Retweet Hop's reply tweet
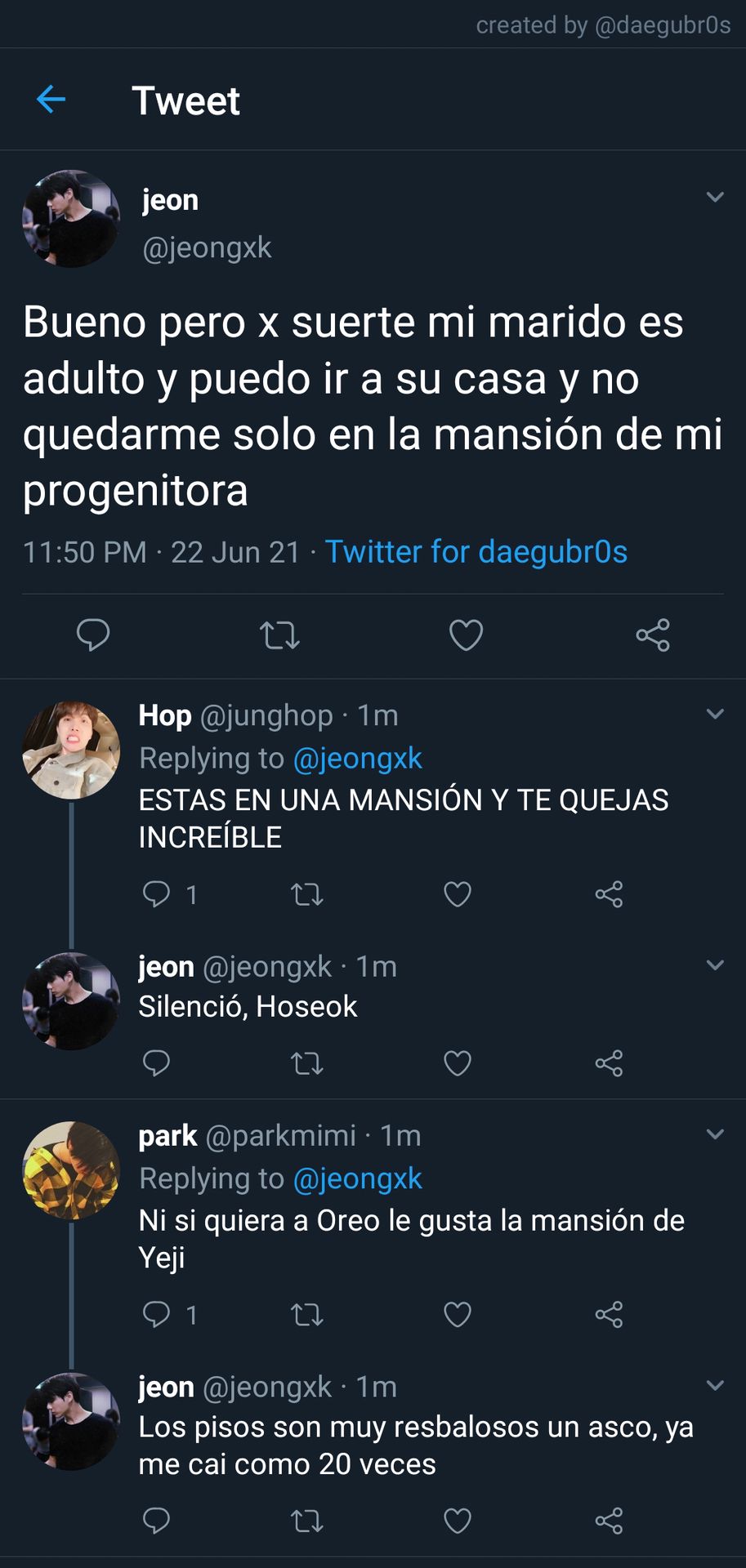This screenshot has height=1568, width=746. coord(307,895)
